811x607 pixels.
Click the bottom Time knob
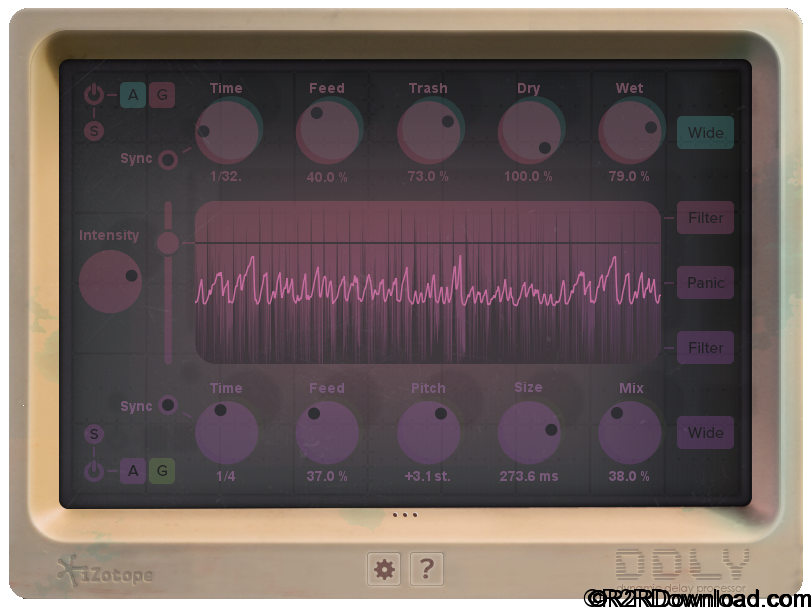coord(227,433)
